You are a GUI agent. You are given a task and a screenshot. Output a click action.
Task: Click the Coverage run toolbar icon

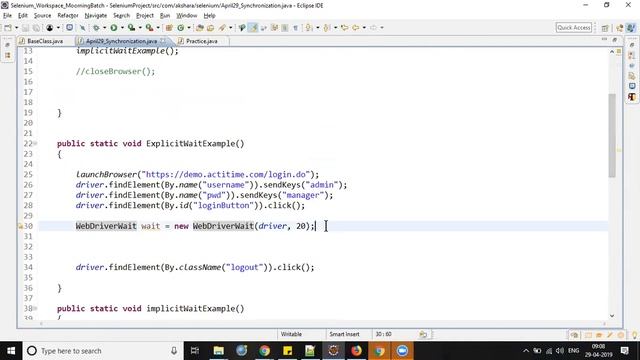pos(131,28)
